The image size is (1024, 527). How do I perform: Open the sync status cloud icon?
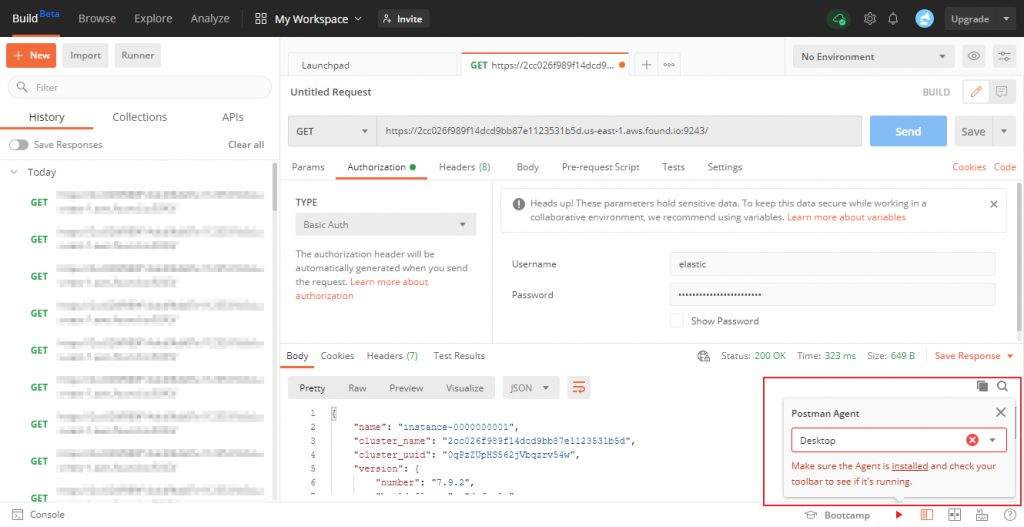click(x=839, y=19)
